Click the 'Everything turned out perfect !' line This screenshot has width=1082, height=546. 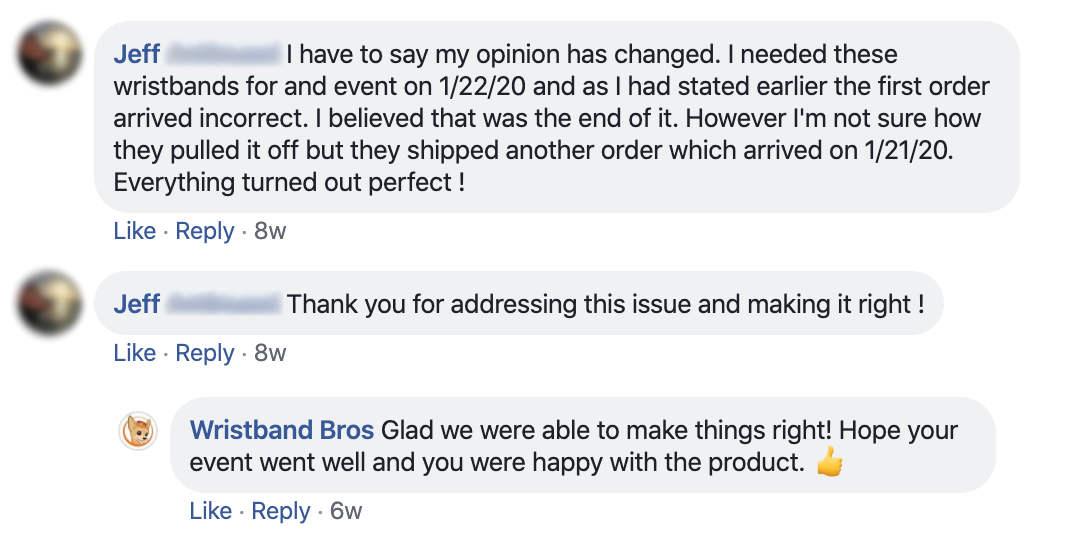tap(288, 184)
